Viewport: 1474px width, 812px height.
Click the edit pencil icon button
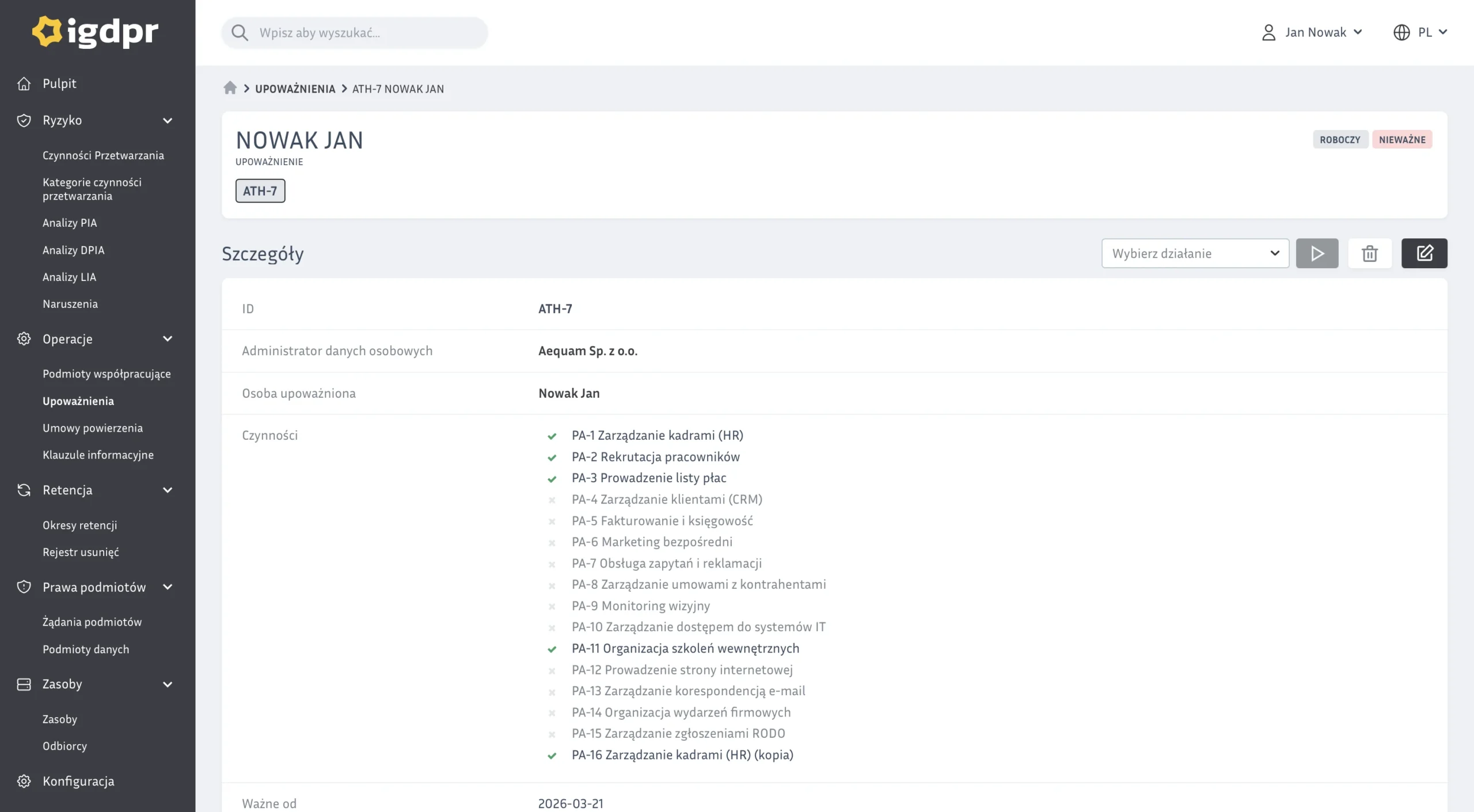tap(1424, 253)
